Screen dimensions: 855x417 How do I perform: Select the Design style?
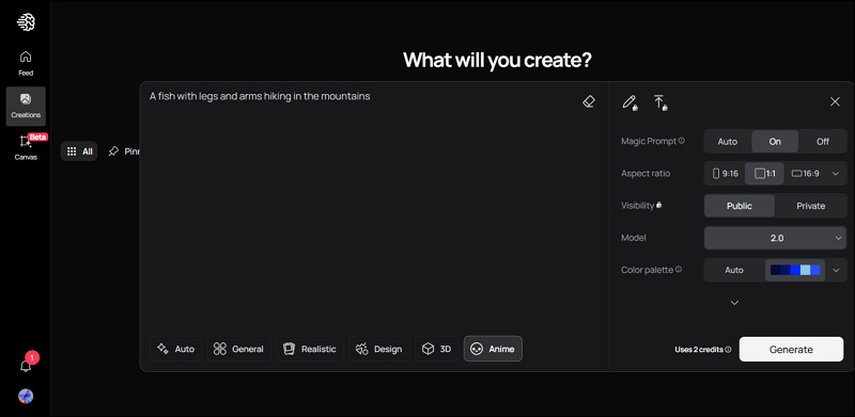click(379, 349)
